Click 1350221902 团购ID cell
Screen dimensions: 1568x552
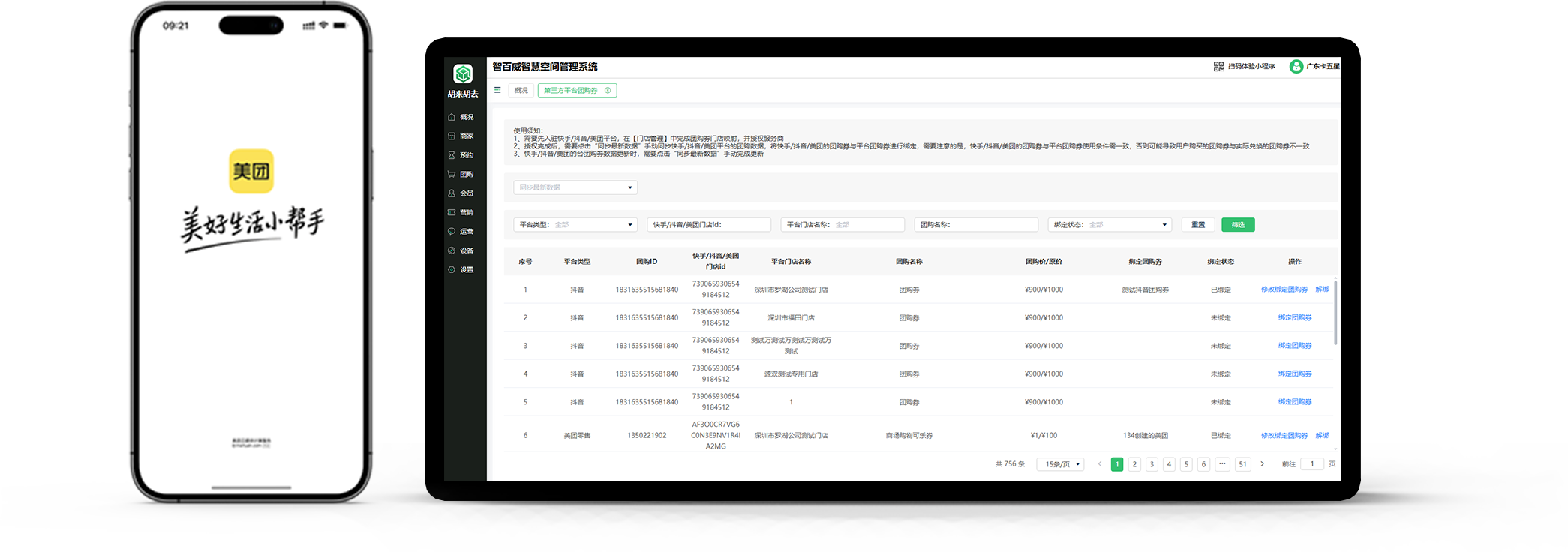(647, 436)
